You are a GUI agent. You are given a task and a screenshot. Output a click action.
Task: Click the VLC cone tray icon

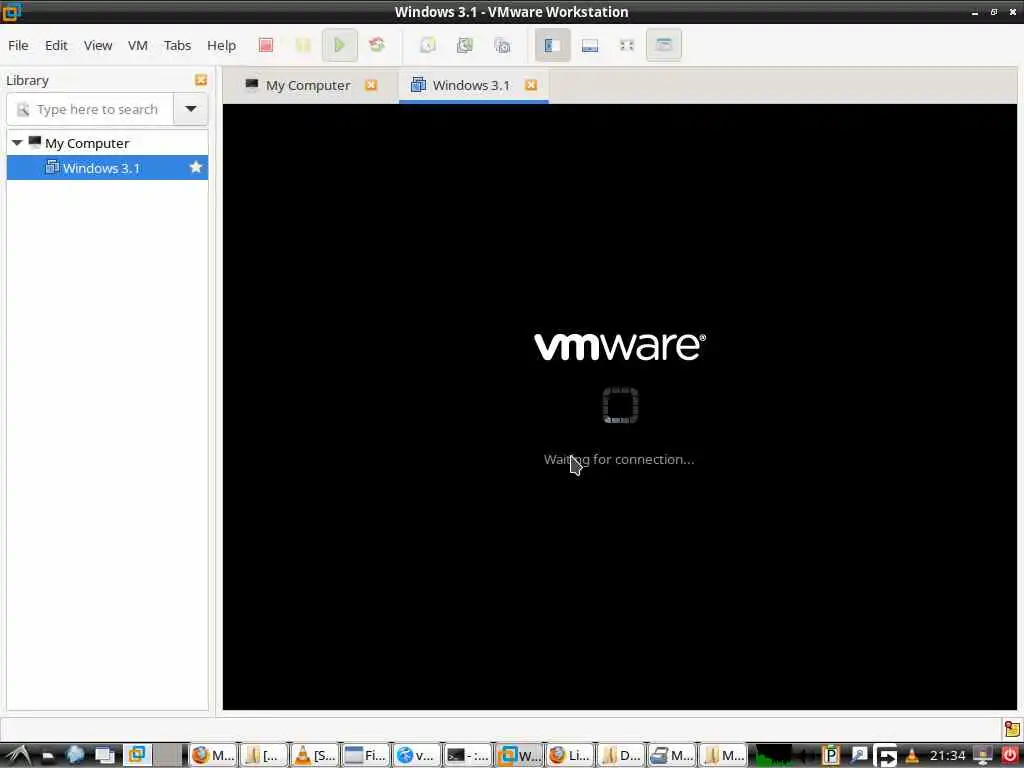(912, 756)
